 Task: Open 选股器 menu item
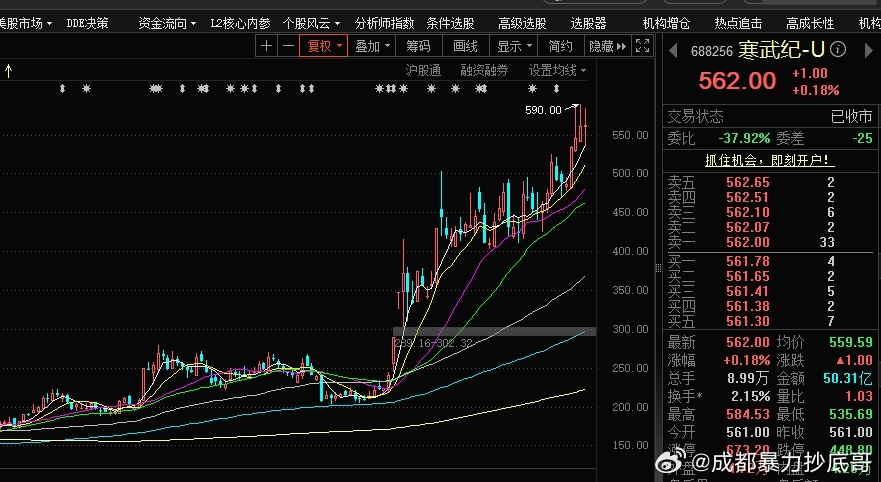[588, 23]
